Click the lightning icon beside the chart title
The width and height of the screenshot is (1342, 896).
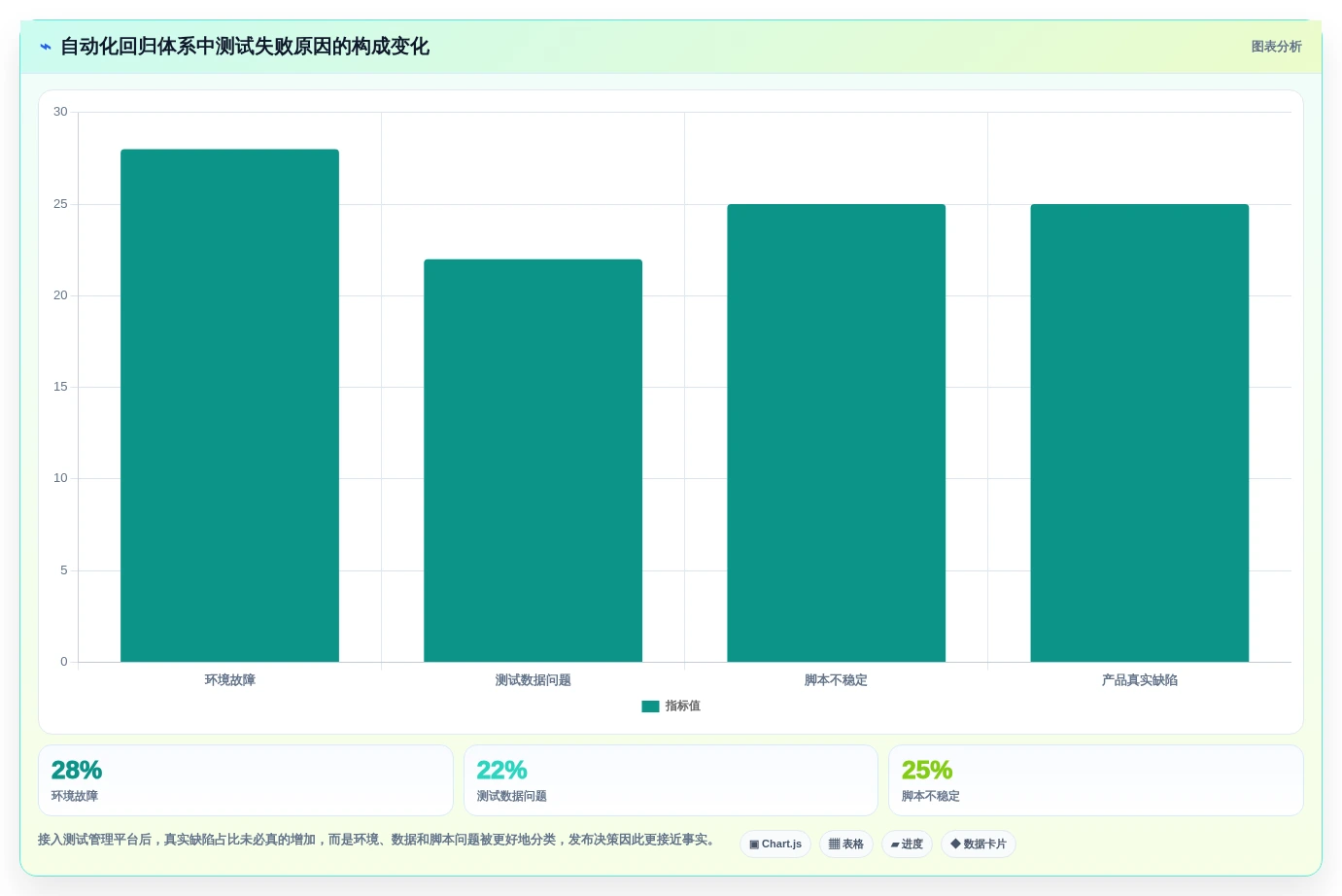coord(46,47)
